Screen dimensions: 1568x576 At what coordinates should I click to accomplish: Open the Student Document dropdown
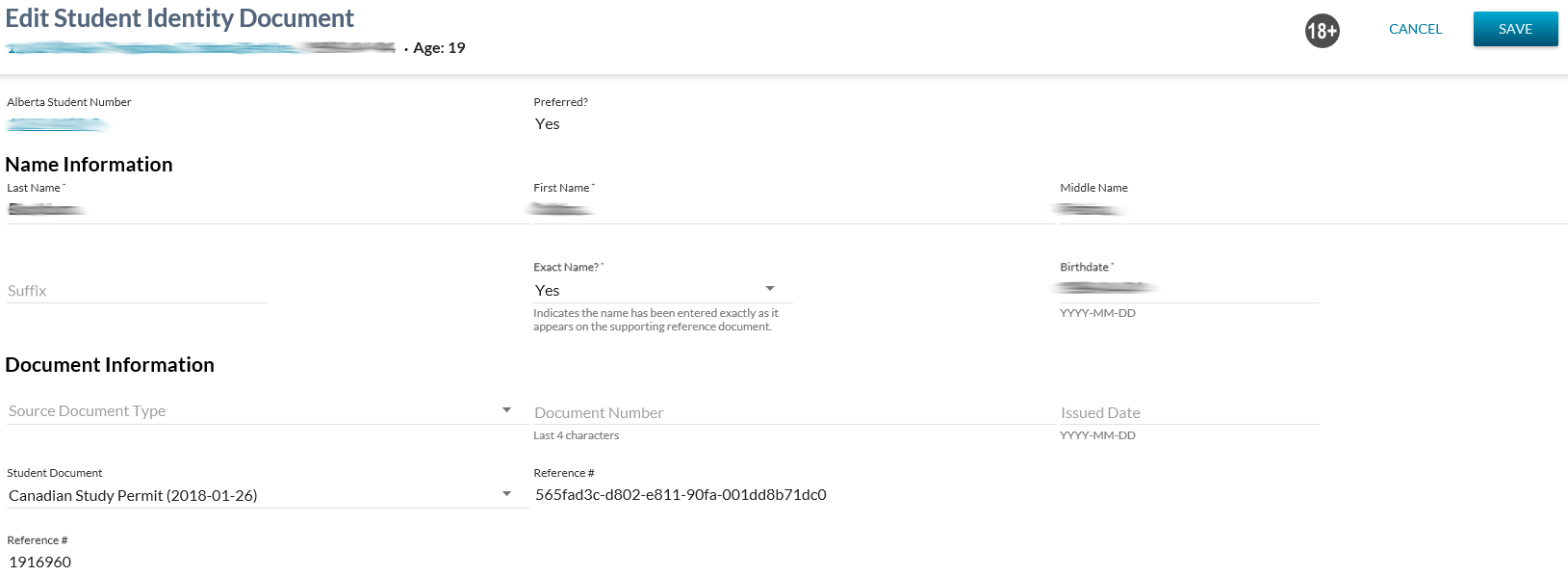(x=266, y=495)
